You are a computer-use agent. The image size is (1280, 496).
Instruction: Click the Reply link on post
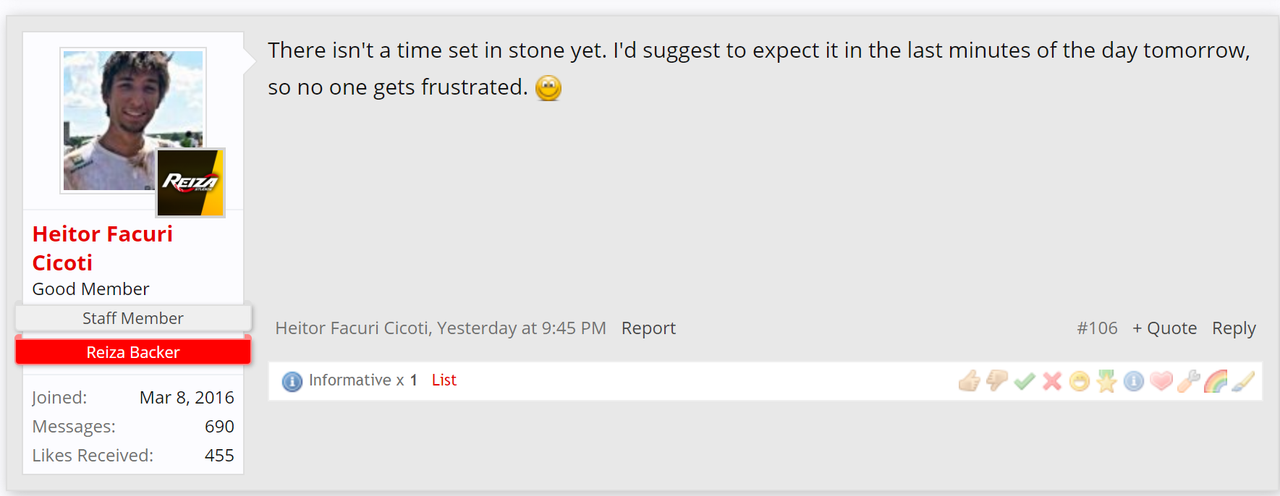tap(1233, 328)
